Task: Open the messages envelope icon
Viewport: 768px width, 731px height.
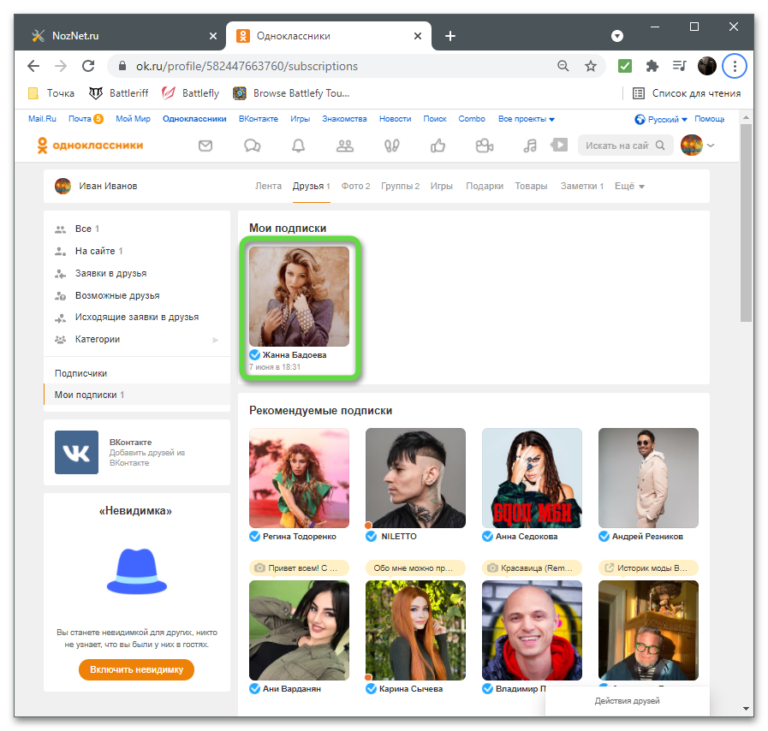Action: click(205, 146)
